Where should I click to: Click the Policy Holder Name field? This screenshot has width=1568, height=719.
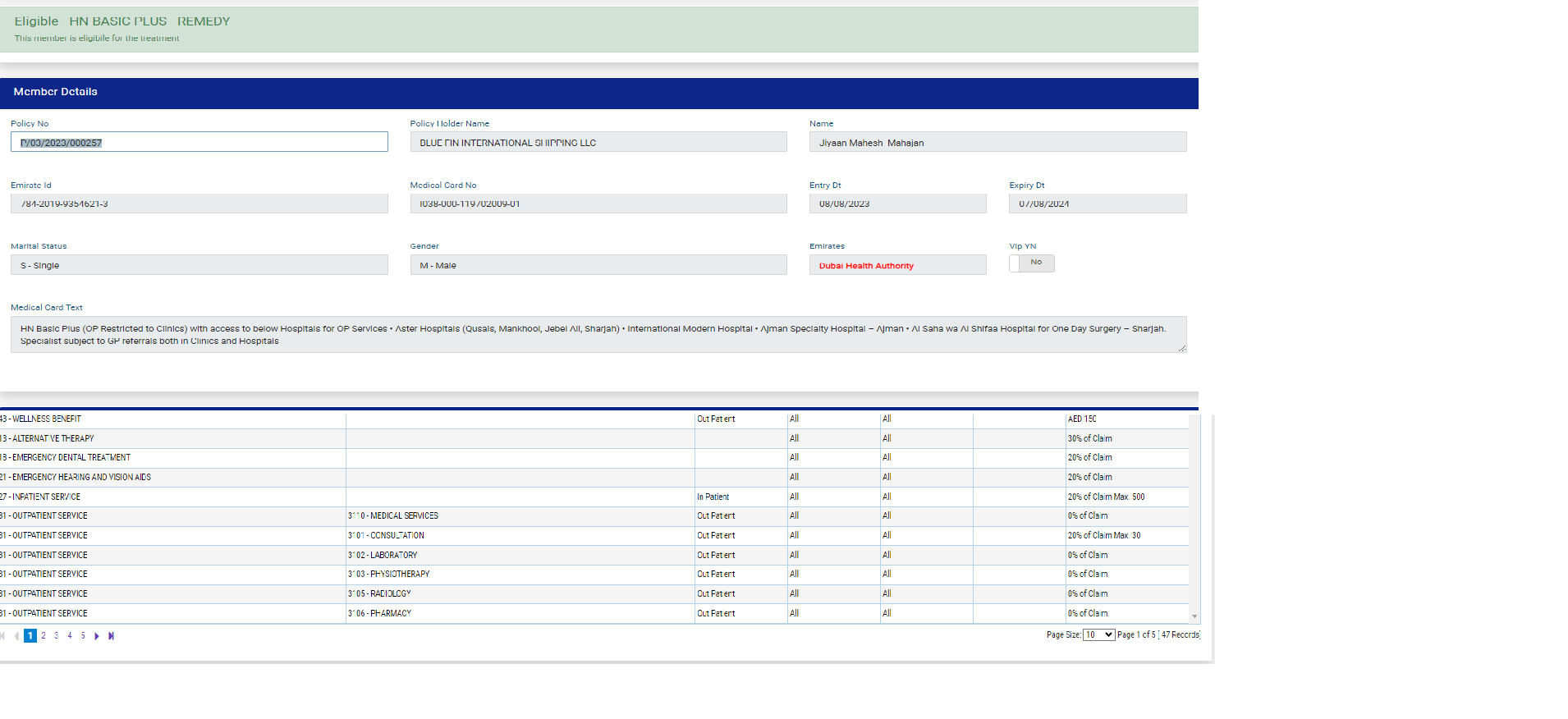(x=598, y=143)
